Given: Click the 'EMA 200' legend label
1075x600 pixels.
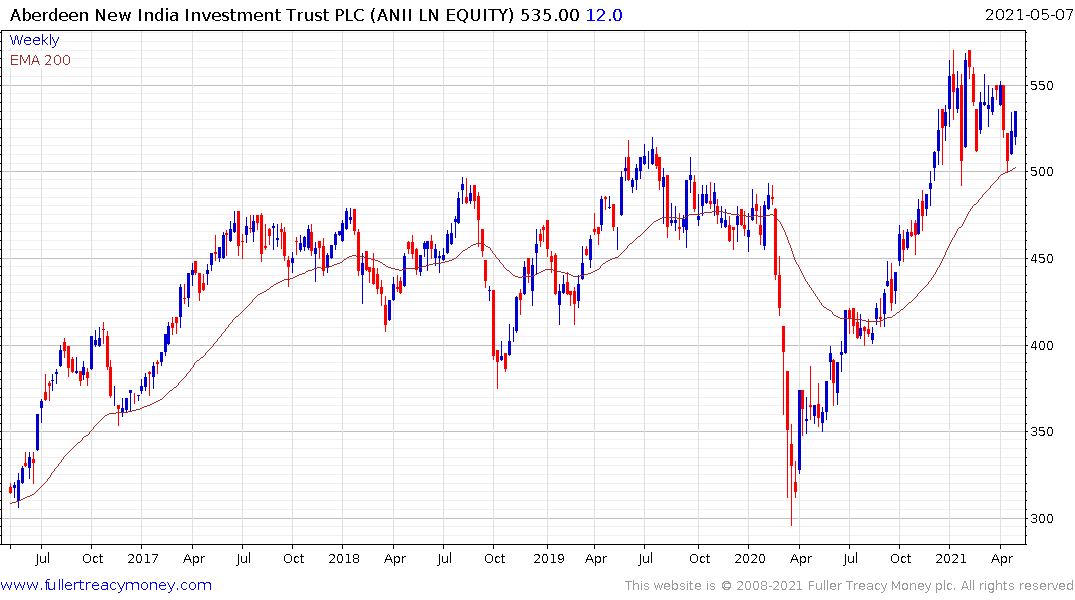Looking at the screenshot, I should click(40, 60).
